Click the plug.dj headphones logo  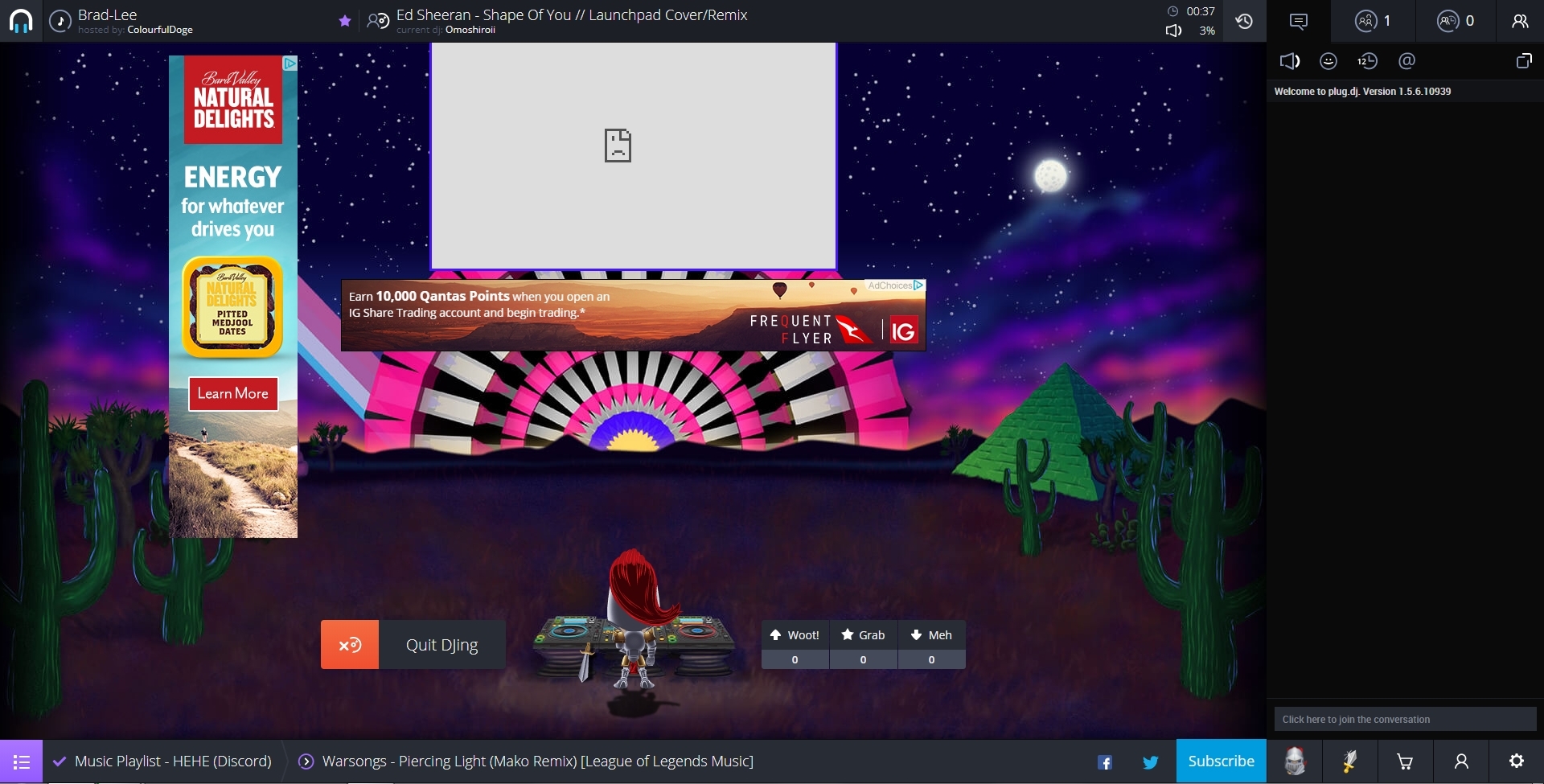(x=21, y=21)
